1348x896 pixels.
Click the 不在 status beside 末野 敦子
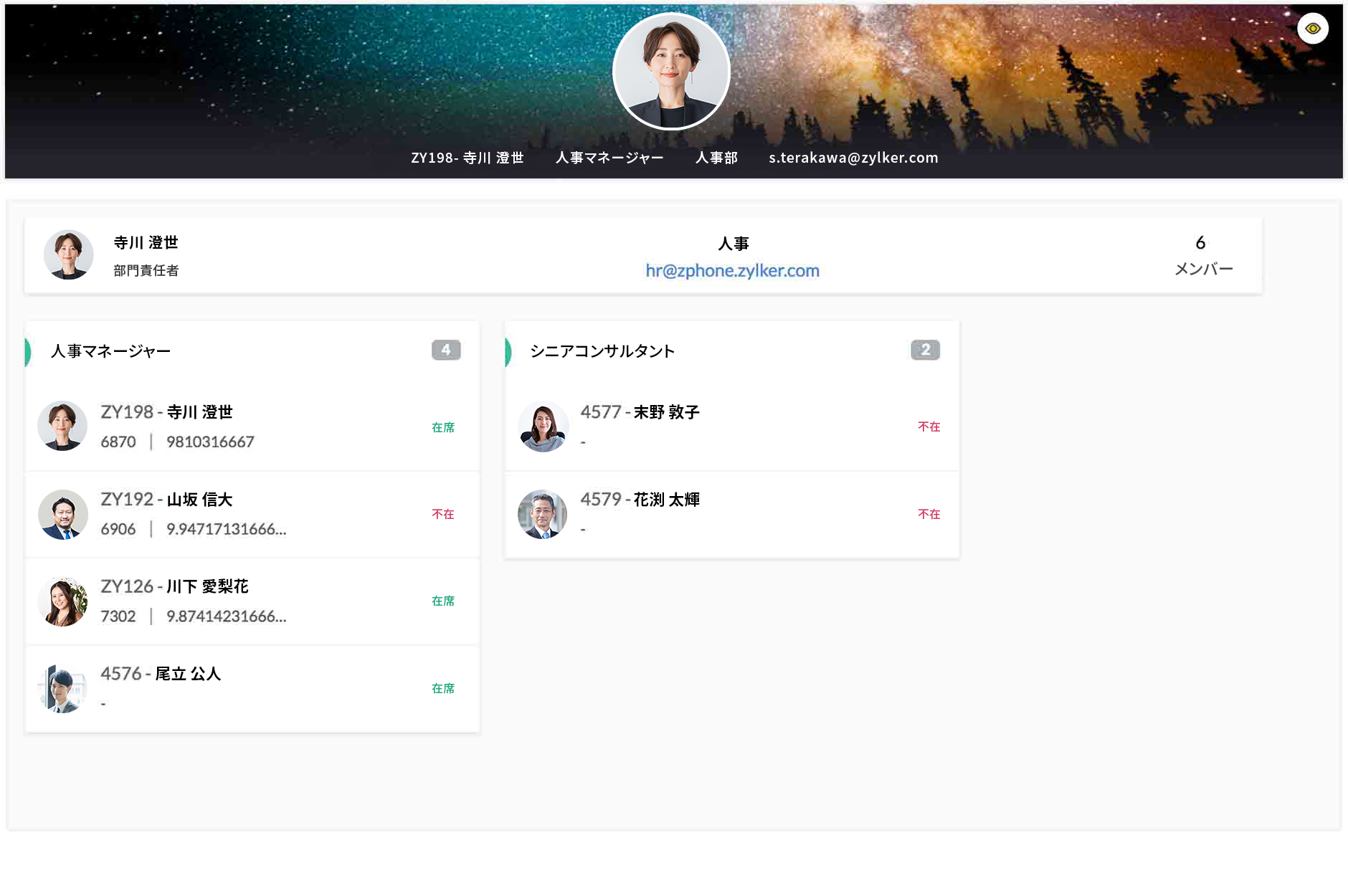point(929,426)
